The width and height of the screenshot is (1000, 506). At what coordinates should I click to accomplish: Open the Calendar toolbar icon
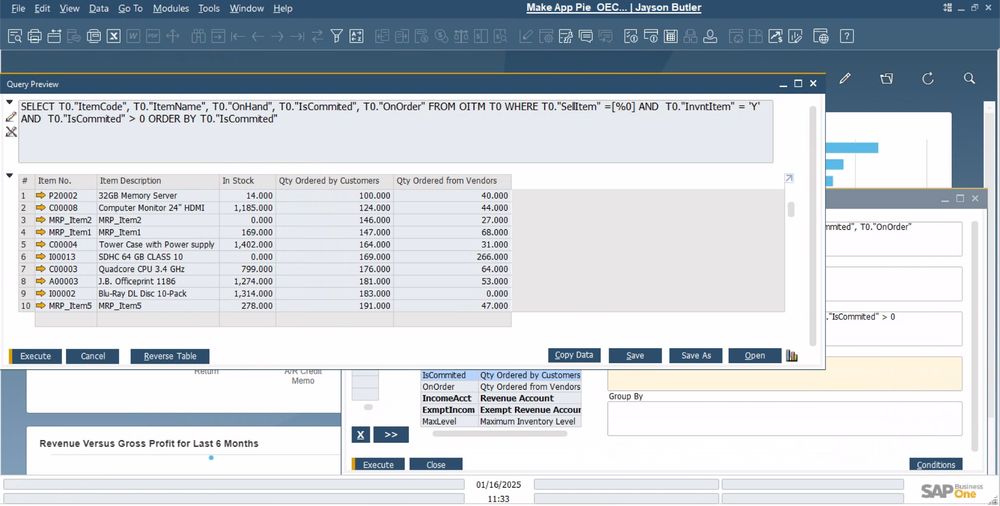tap(670, 36)
